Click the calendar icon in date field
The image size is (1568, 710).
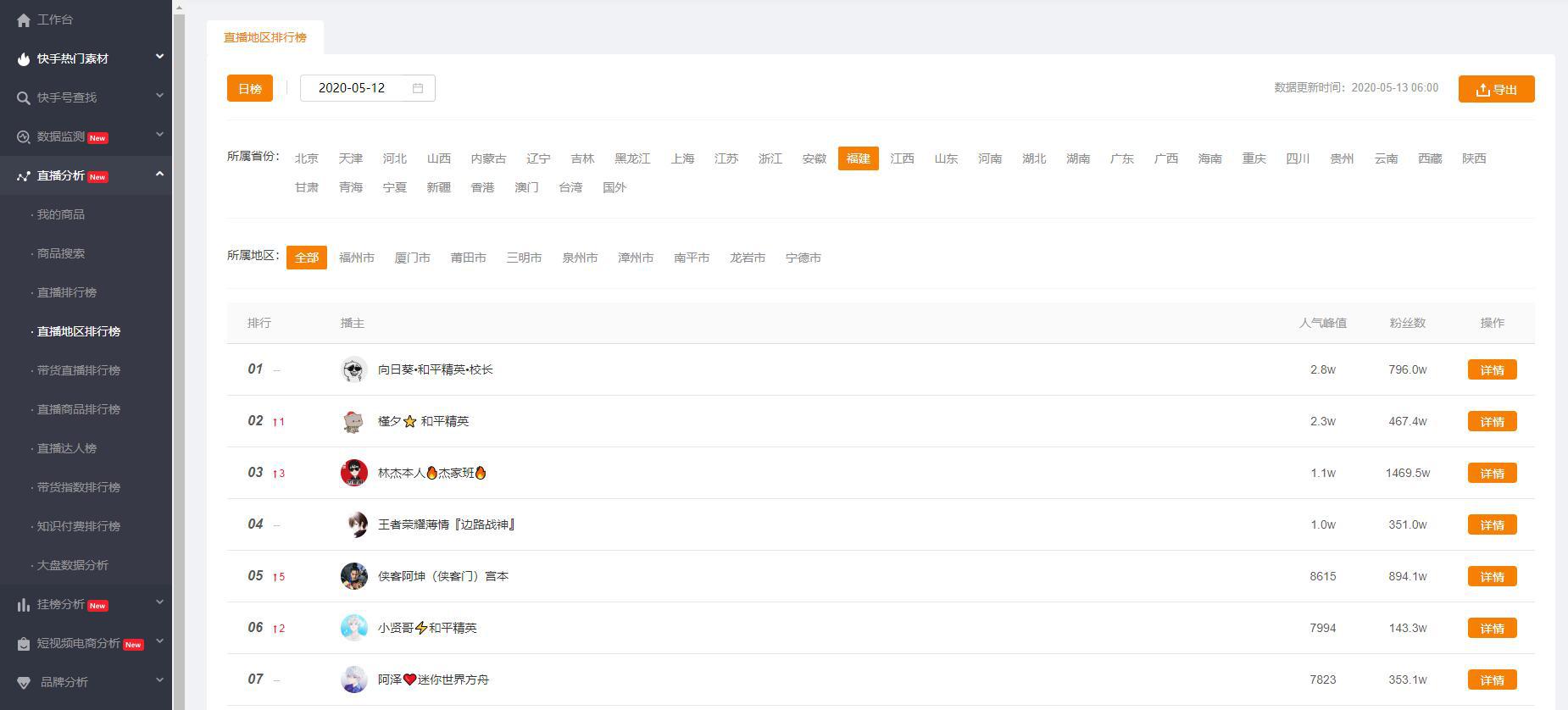[x=418, y=88]
